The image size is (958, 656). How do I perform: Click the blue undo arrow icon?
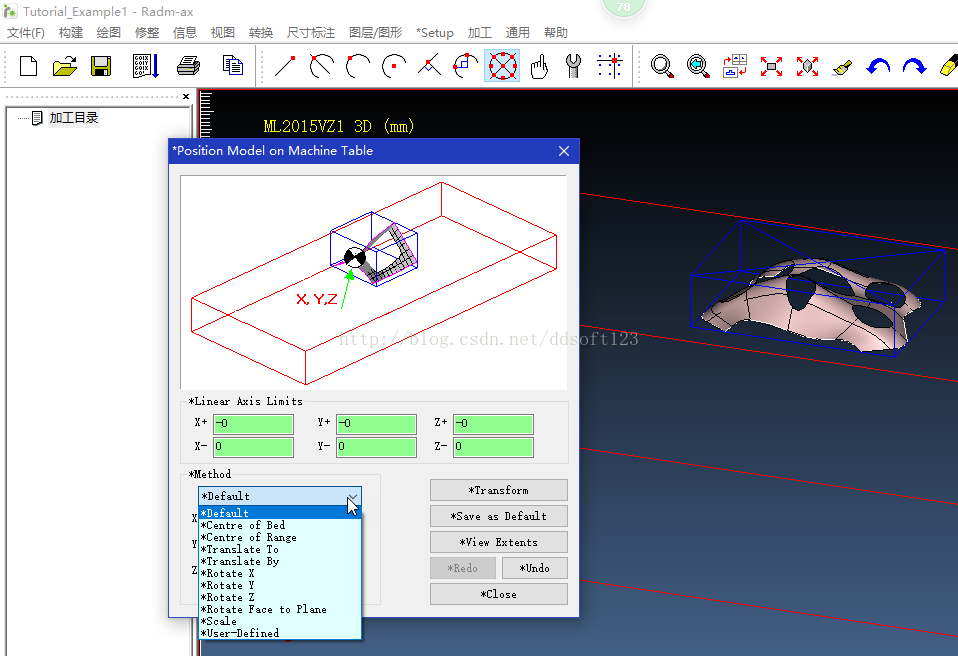pyautogui.click(x=878, y=65)
